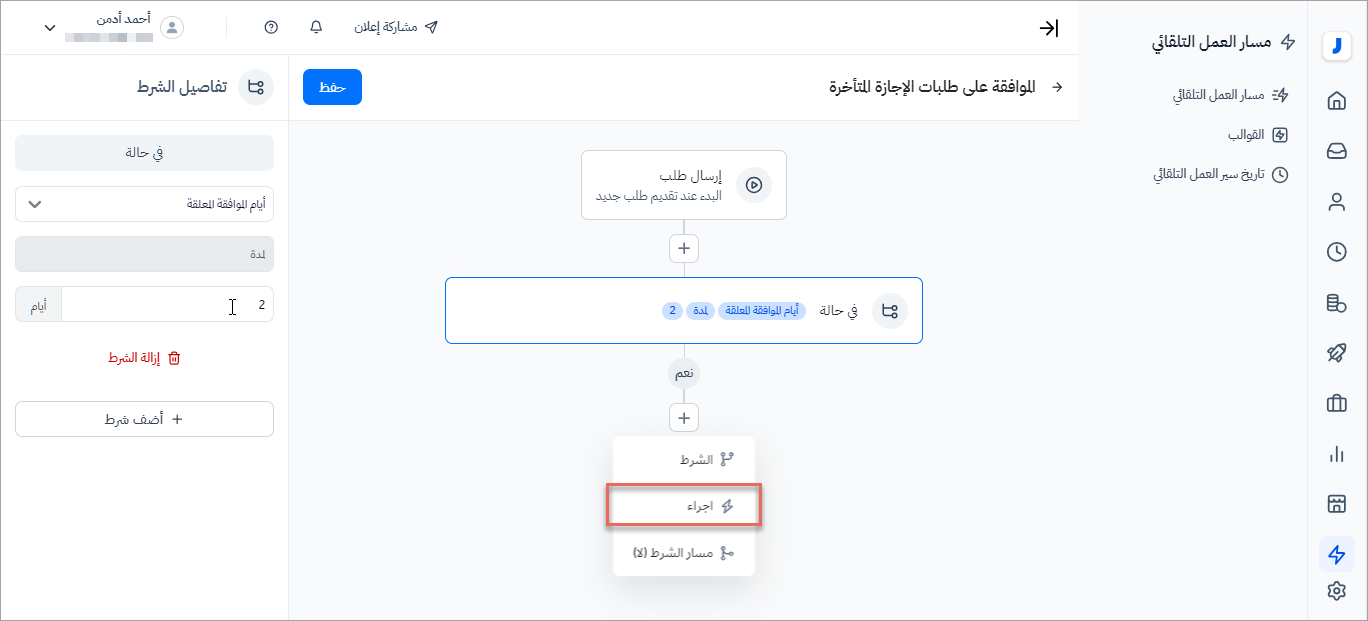Click the help question mark icon

coord(271,27)
